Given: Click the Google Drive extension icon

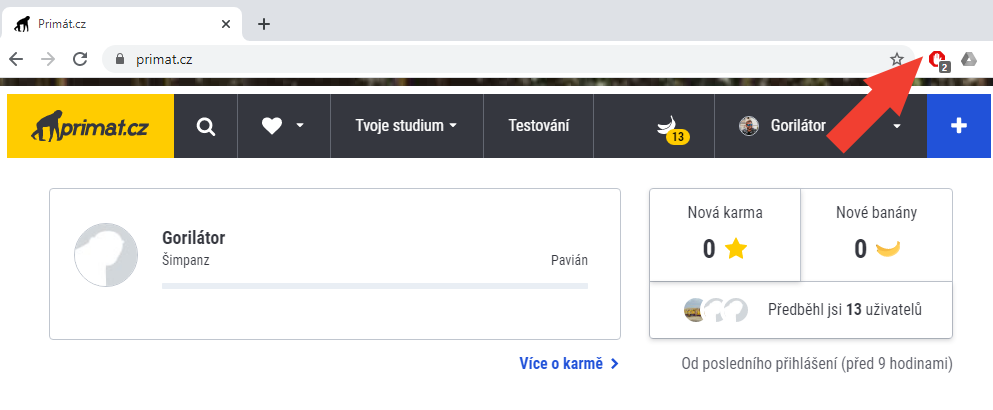Looking at the screenshot, I should pos(968,59).
